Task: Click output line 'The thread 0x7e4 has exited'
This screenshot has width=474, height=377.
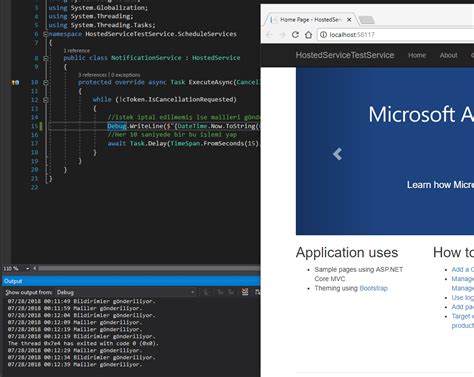Action: (83, 343)
